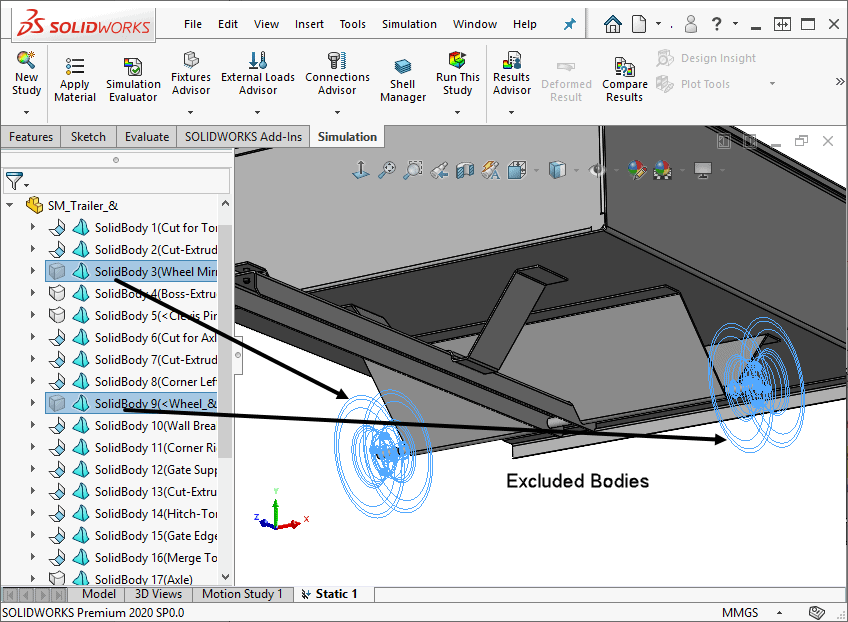Open the units MMGS dropdown arrow
848x622 pixels.
pyautogui.click(x=779, y=613)
